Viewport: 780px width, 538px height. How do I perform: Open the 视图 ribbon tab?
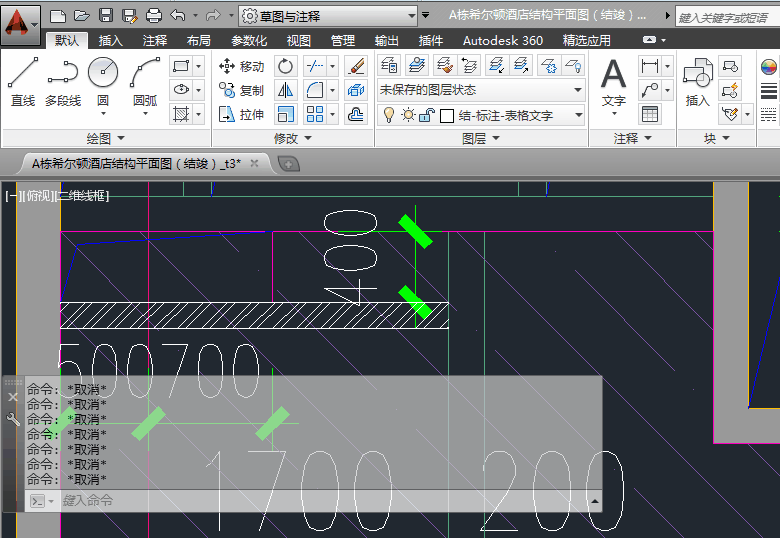tap(298, 40)
